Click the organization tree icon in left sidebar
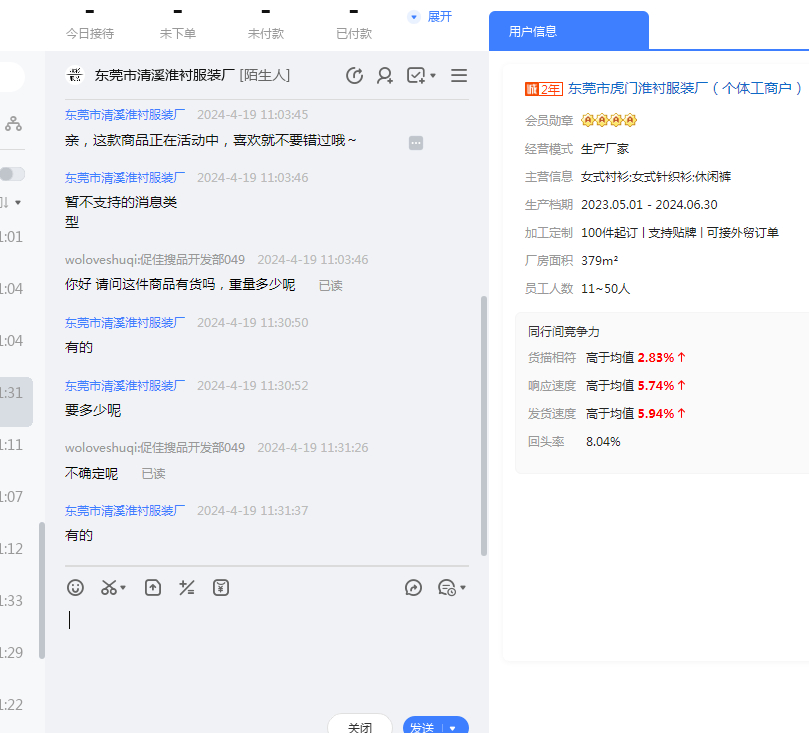This screenshot has width=809, height=733. pos(13,124)
